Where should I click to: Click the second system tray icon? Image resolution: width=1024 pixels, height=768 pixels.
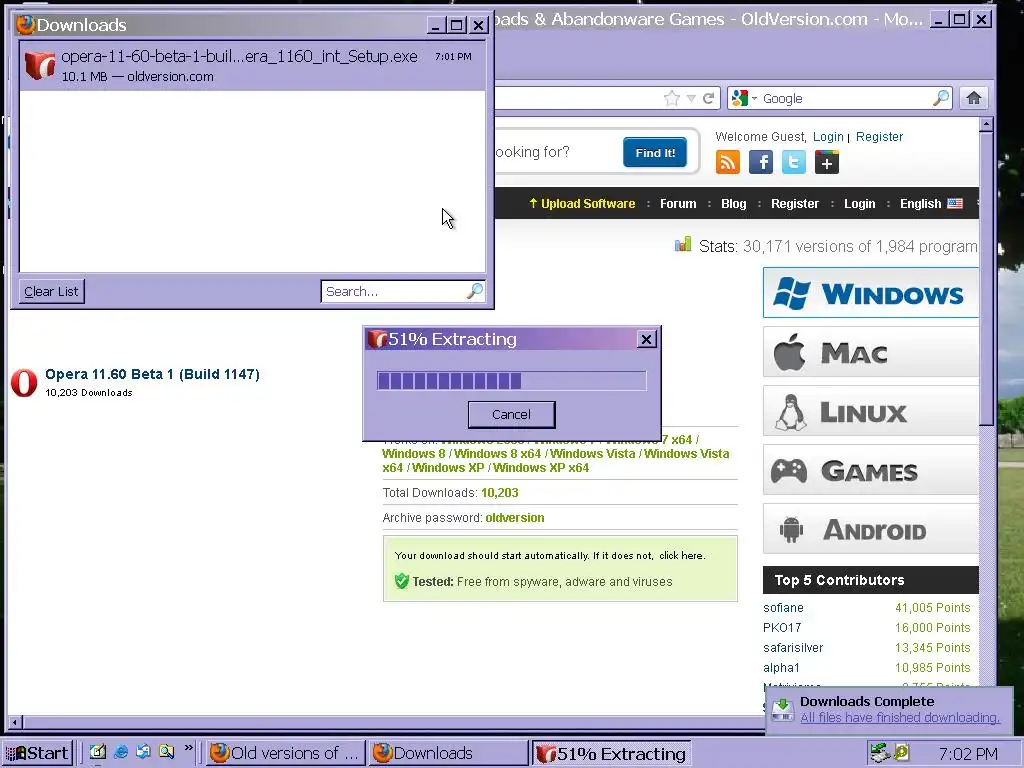point(901,753)
